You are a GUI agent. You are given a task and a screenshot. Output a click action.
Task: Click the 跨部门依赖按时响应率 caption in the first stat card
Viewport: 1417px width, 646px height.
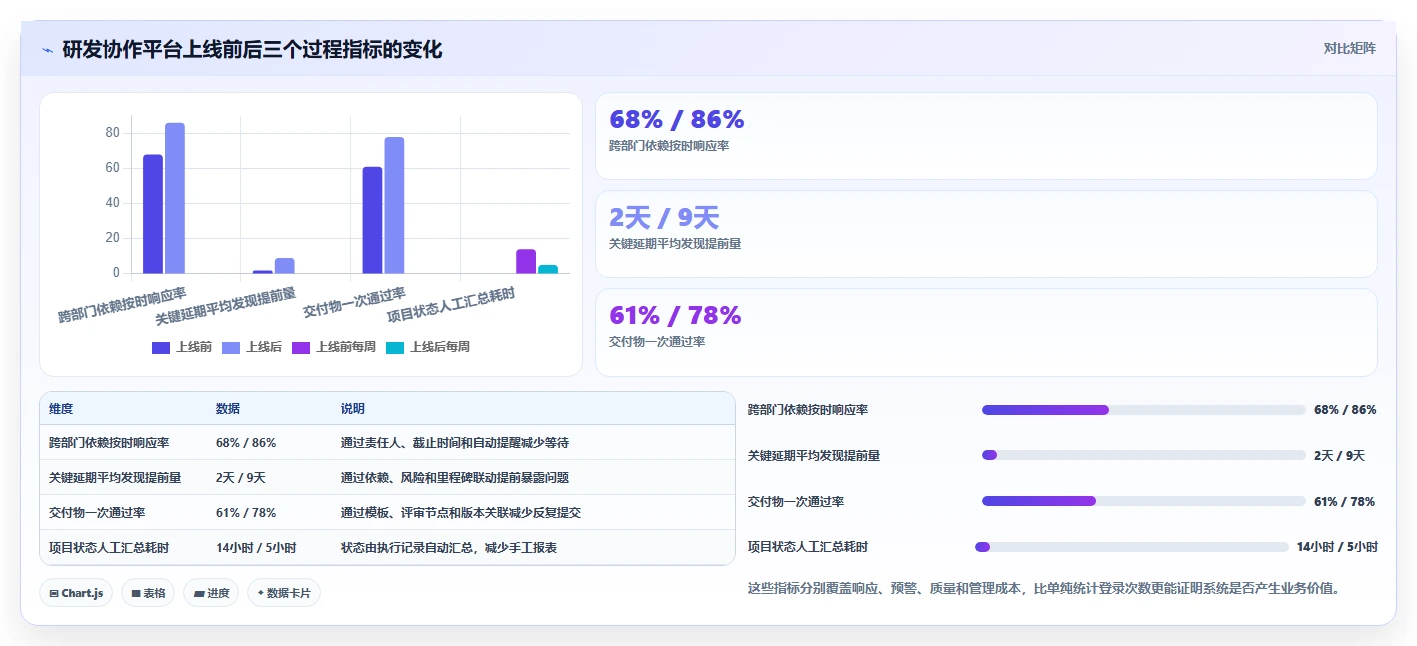(669, 146)
